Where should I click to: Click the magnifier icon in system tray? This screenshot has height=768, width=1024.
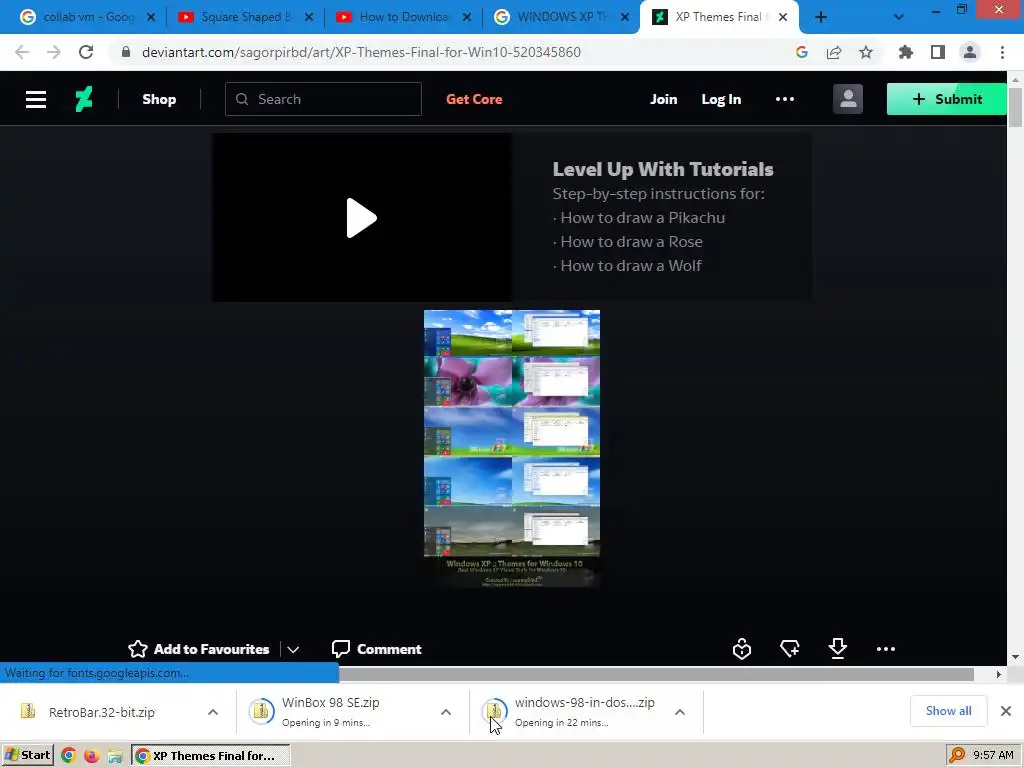point(957,755)
